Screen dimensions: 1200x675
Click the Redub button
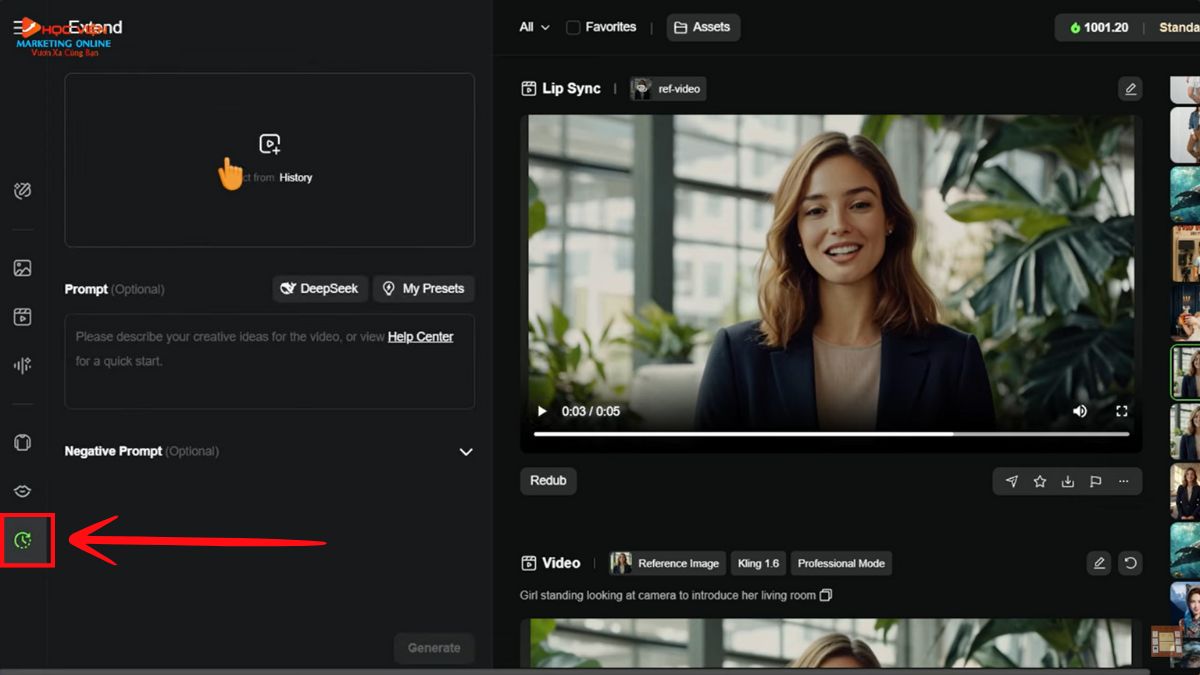[x=548, y=481]
